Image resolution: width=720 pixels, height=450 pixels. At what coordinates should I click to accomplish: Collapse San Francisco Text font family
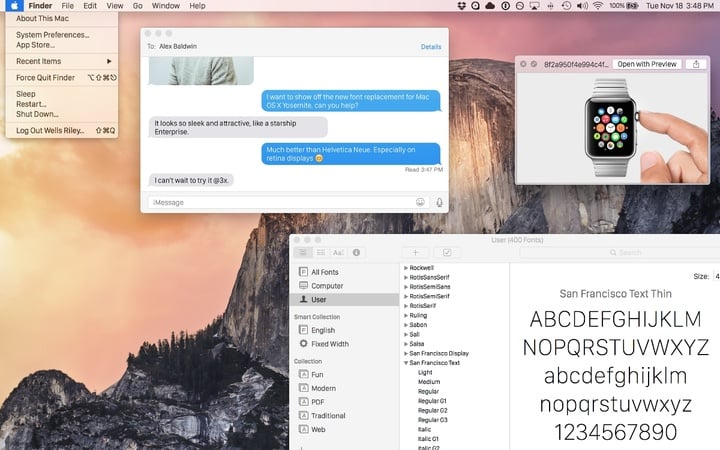406,363
